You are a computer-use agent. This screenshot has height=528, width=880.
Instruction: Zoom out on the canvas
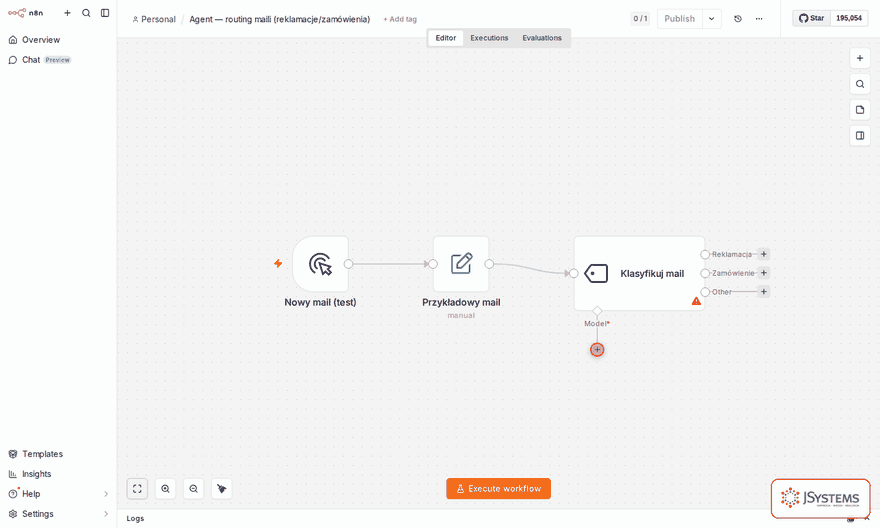[x=194, y=489]
